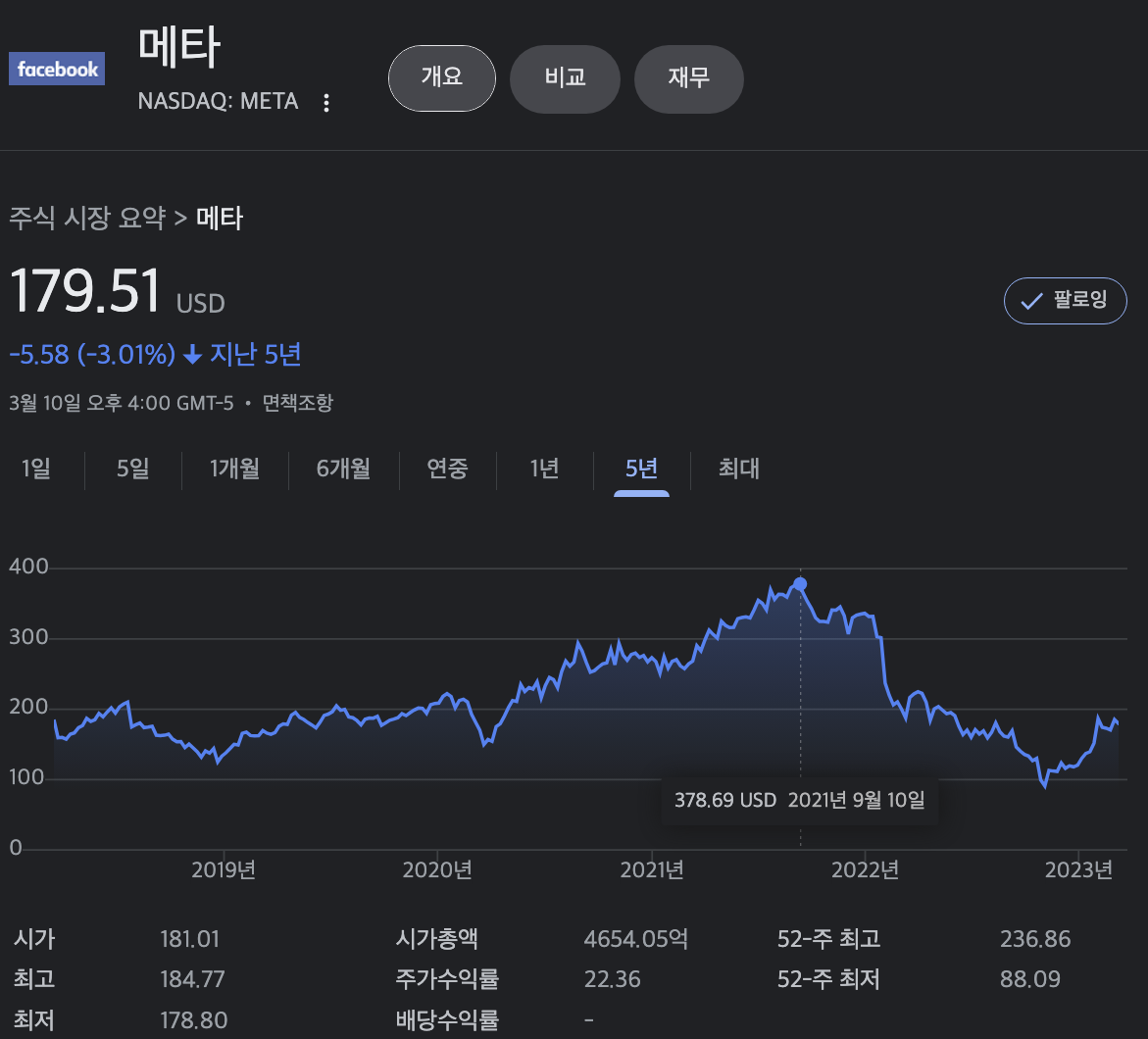
Task: Toggle off following with the 팔로잉 button
Action: tap(1066, 301)
